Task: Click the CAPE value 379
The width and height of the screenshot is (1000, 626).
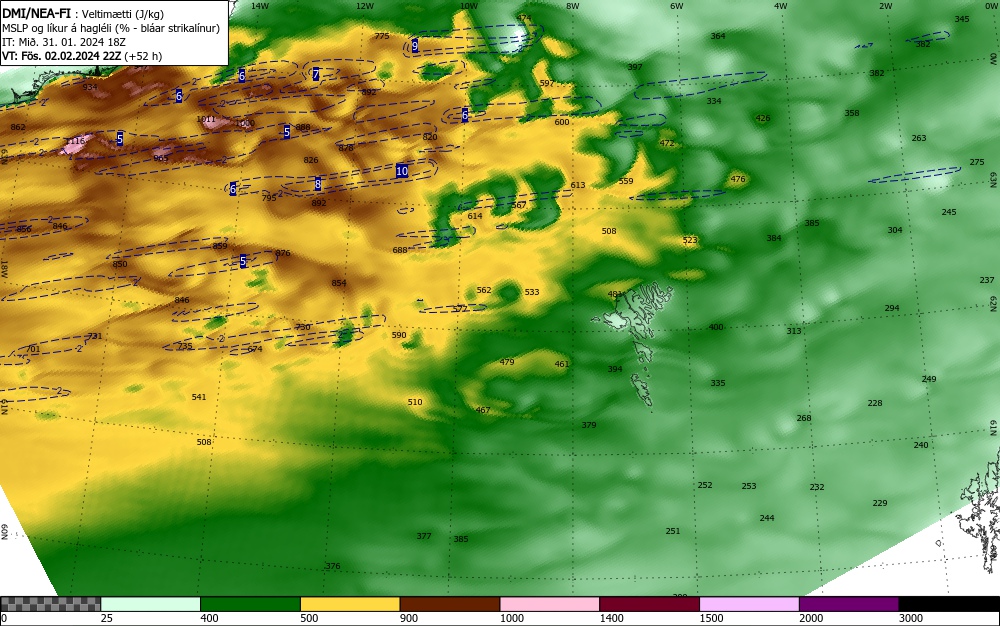Action: [589, 425]
